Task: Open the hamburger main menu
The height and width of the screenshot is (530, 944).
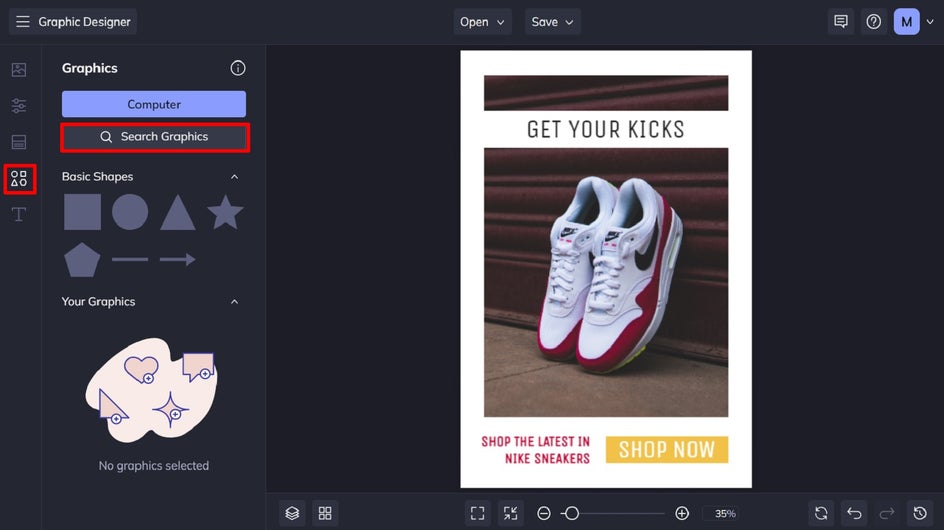Action: pos(23,22)
